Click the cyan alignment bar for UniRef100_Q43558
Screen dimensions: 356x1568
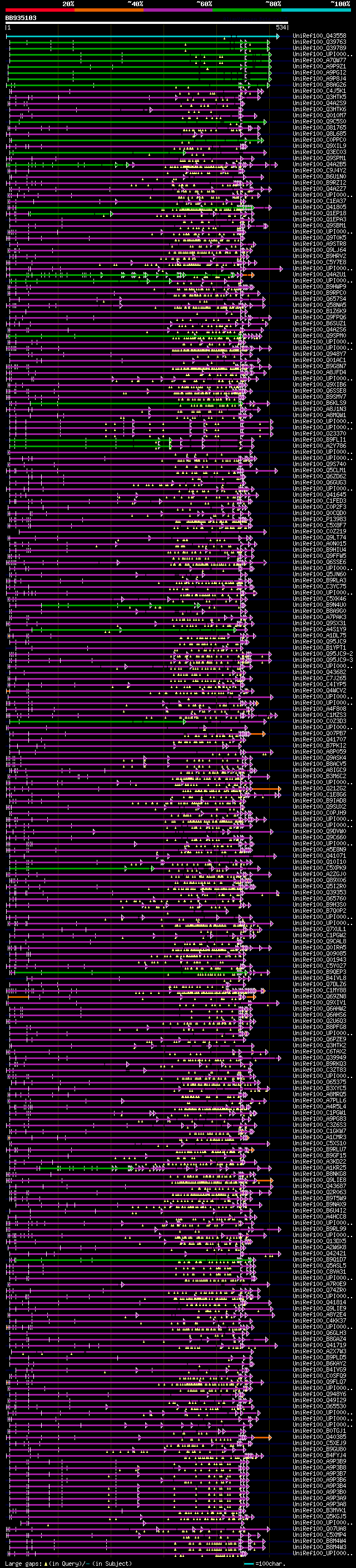(142, 37)
